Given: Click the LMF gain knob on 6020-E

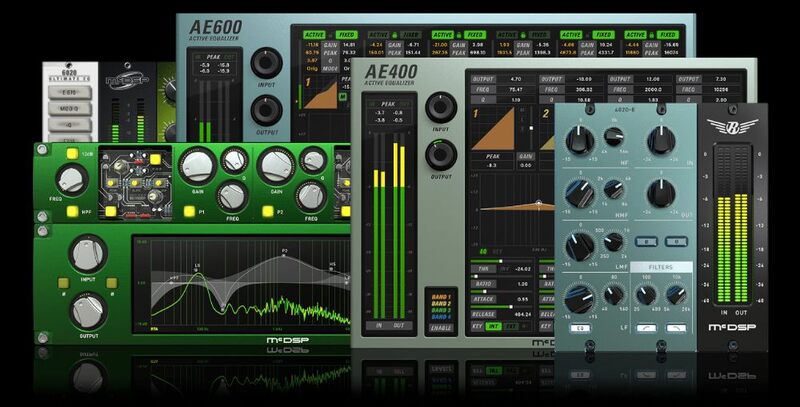Looking at the screenshot, I should coord(580,246).
